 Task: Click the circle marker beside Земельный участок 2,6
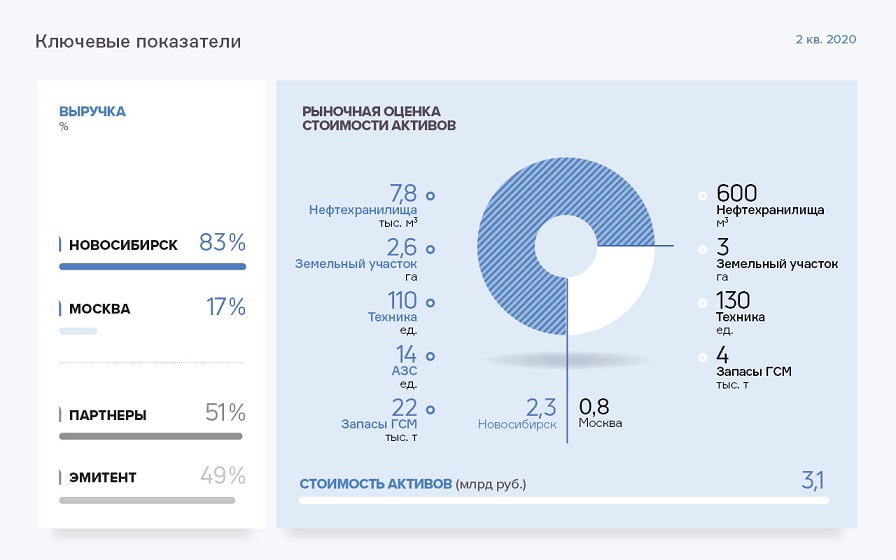click(430, 250)
